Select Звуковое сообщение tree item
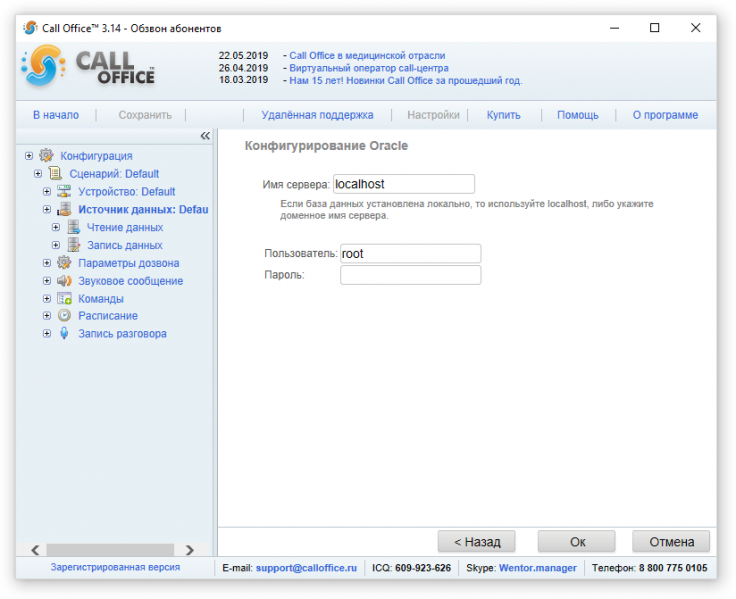This screenshot has width=736, height=599. (130, 281)
